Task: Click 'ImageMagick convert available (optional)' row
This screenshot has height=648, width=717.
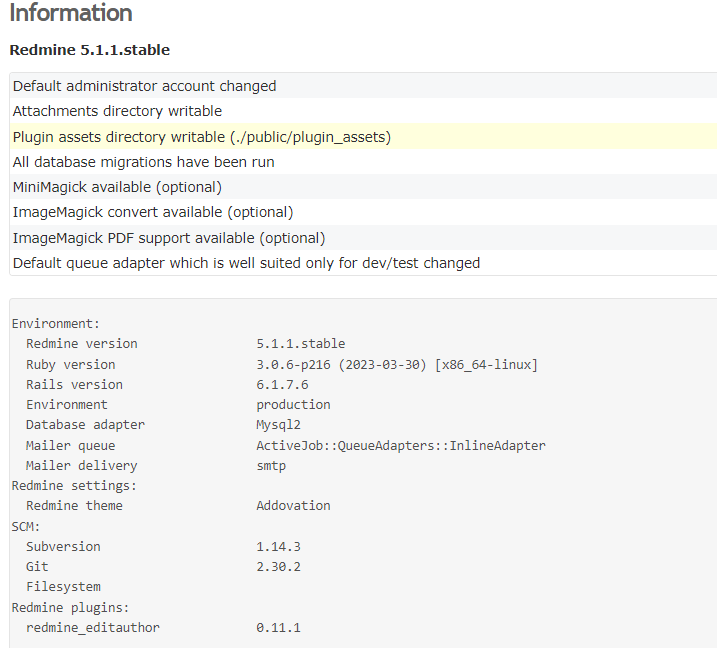Action: click(363, 212)
